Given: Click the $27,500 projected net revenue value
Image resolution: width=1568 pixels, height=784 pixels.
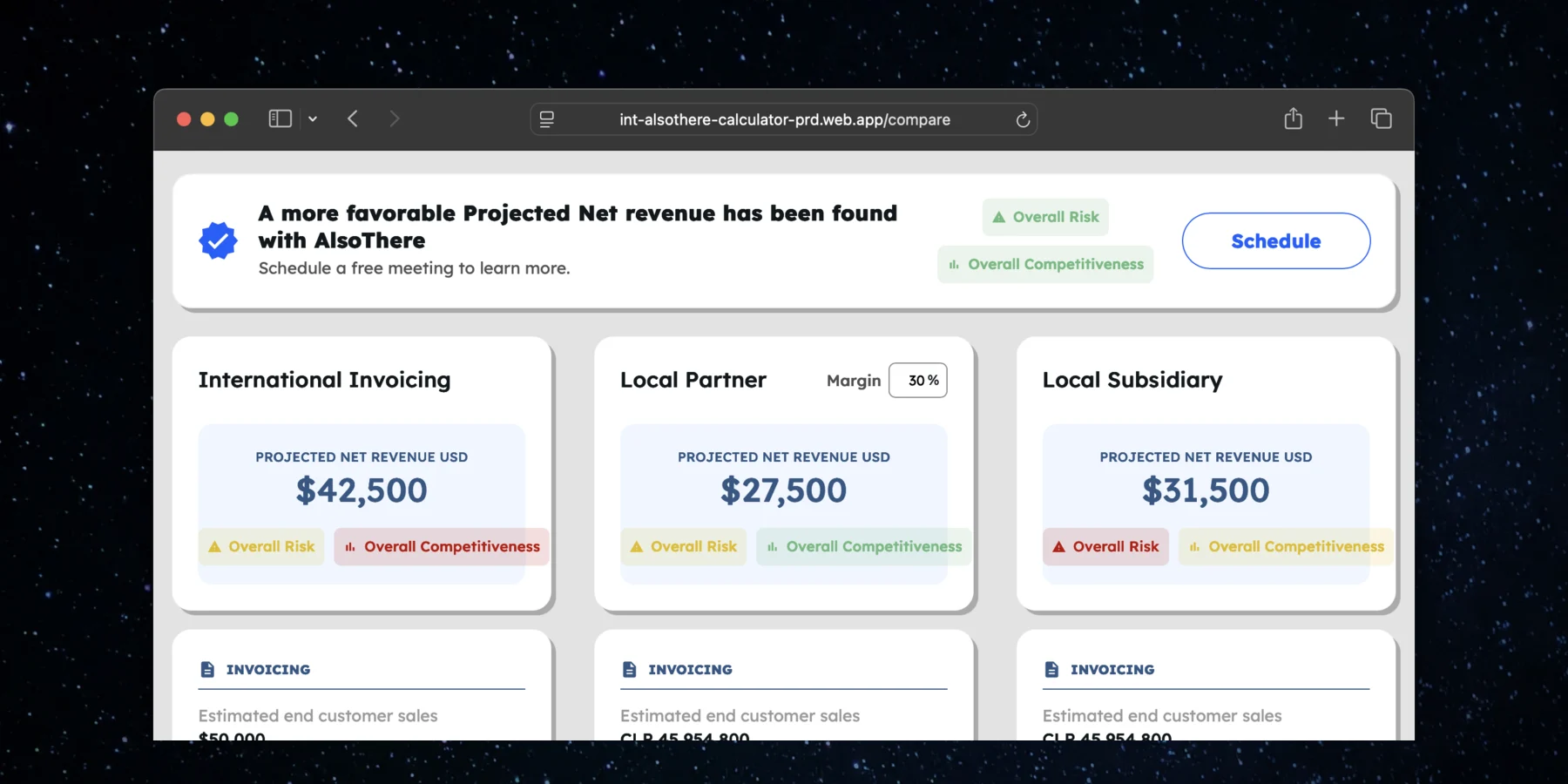Looking at the screenshot, I should (x=784, y=490).
